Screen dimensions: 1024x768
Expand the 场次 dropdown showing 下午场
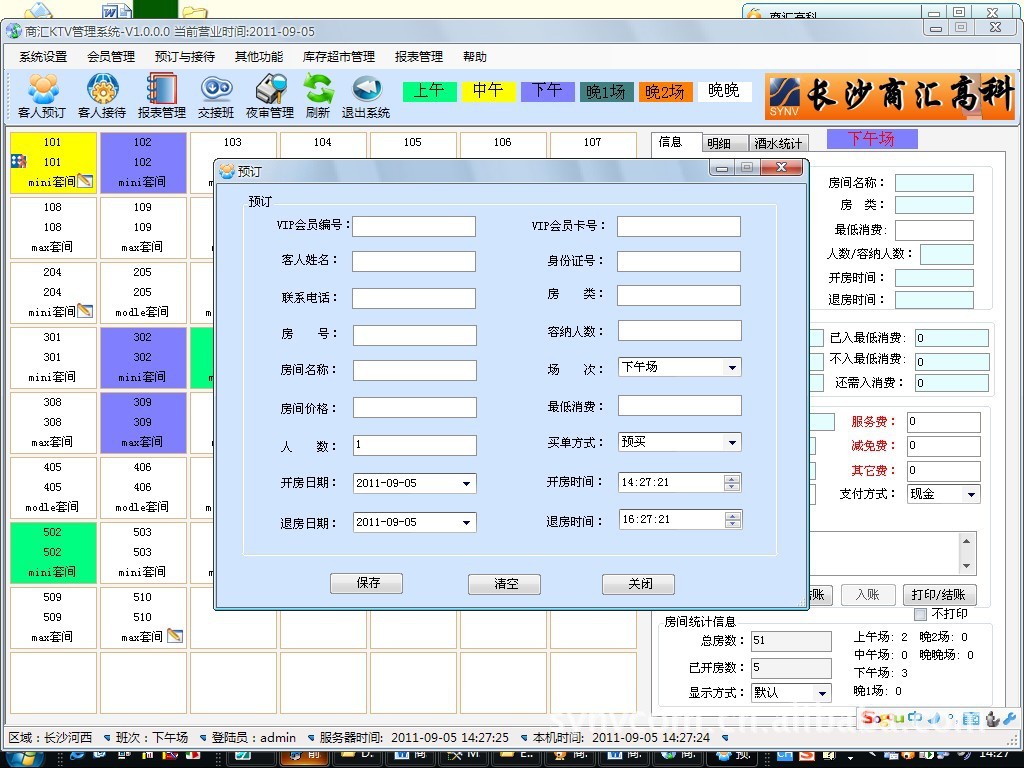click(732, 368)
